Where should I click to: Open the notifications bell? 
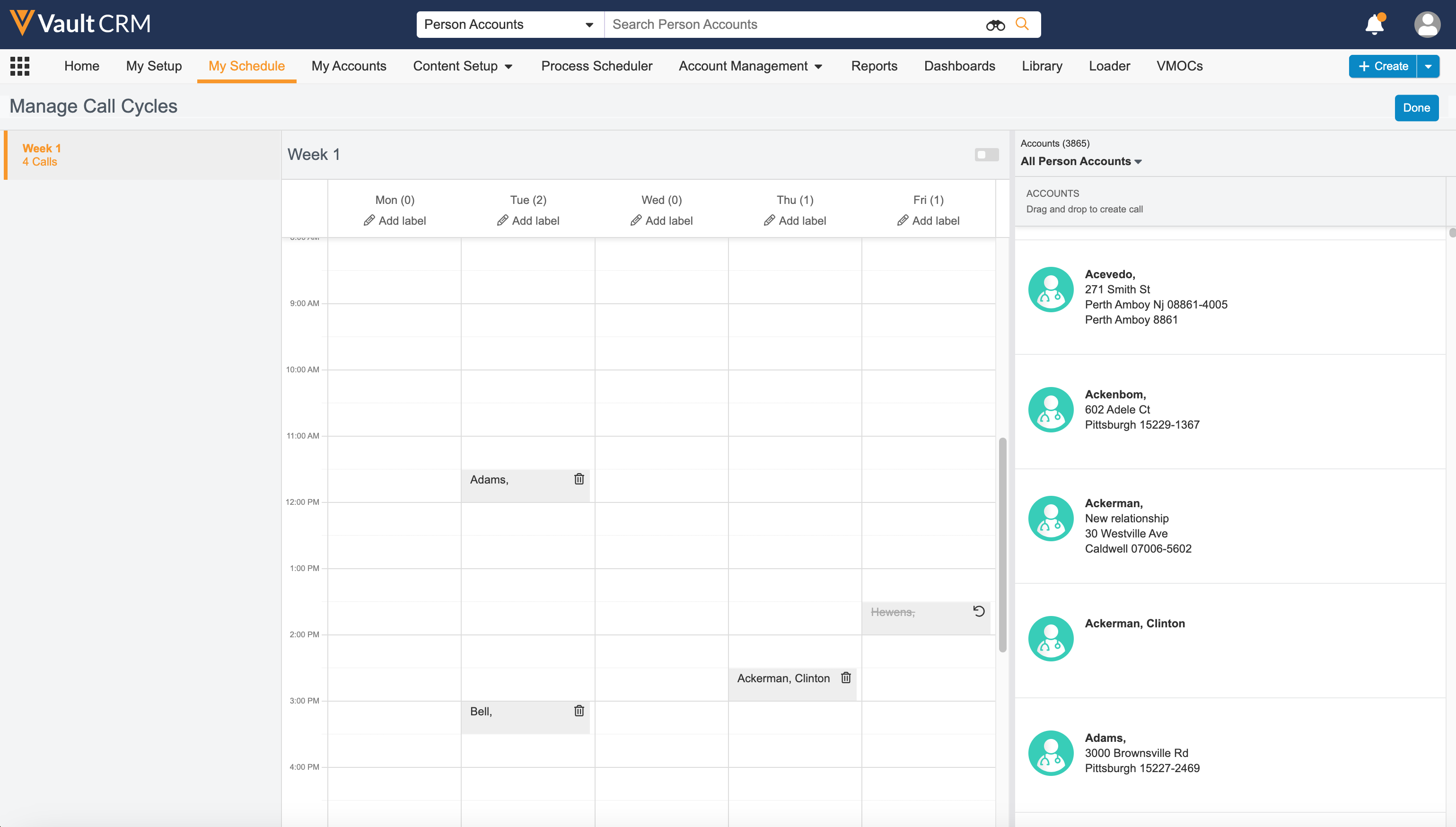click(x=1374, y=25)
